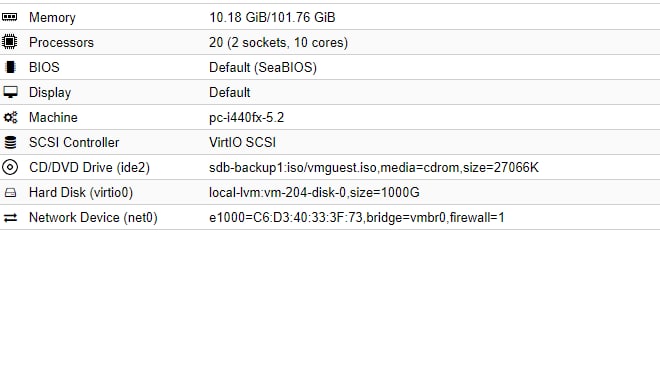Click the Memory RAM stick icon

click(10, 17)
